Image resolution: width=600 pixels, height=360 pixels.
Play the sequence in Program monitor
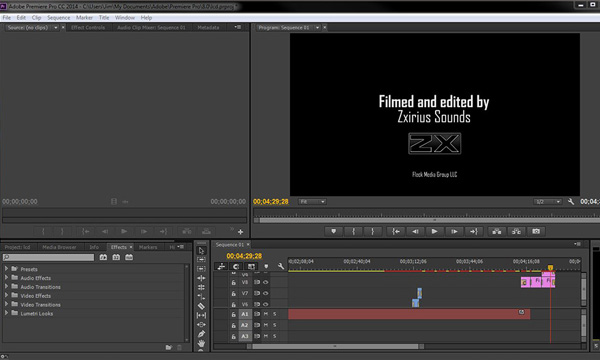coord(434,231)
